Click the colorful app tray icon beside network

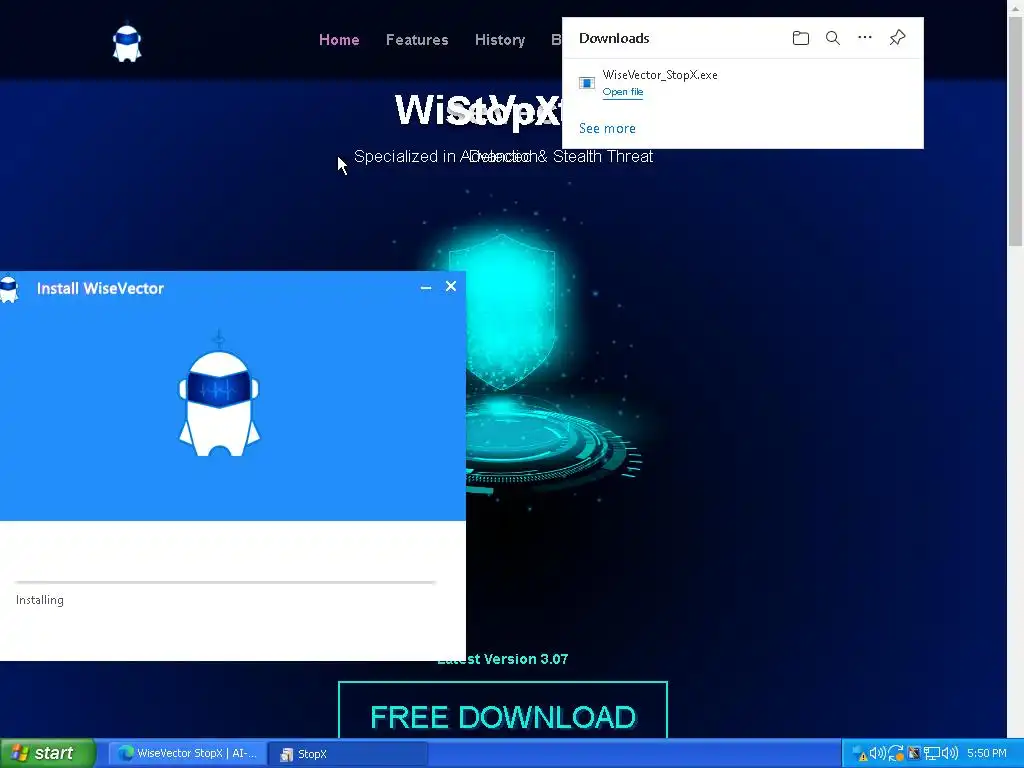point(914,754)
